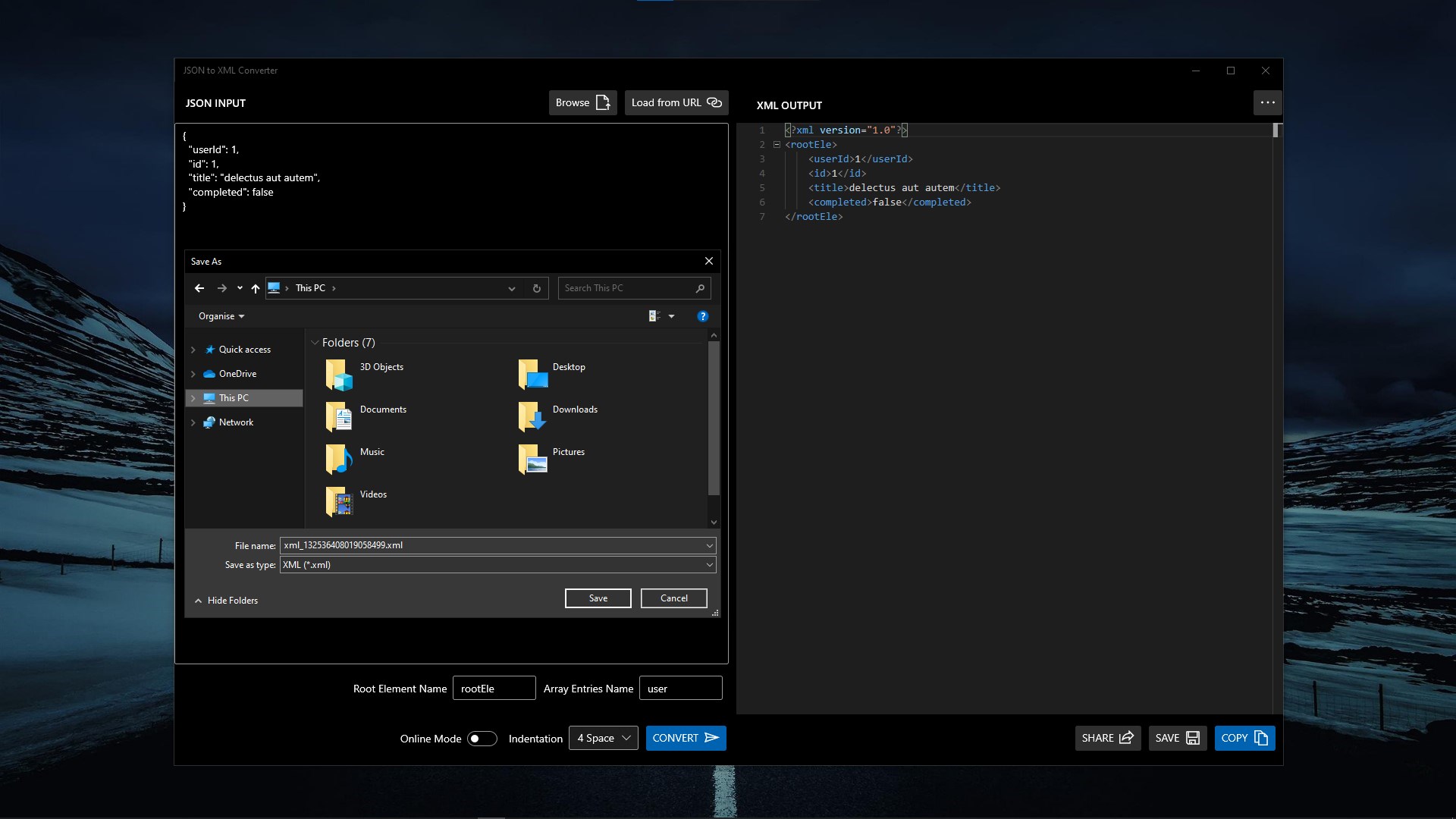Open Load from URL dialog
The image size is (1456, 819).
[676, 102]
